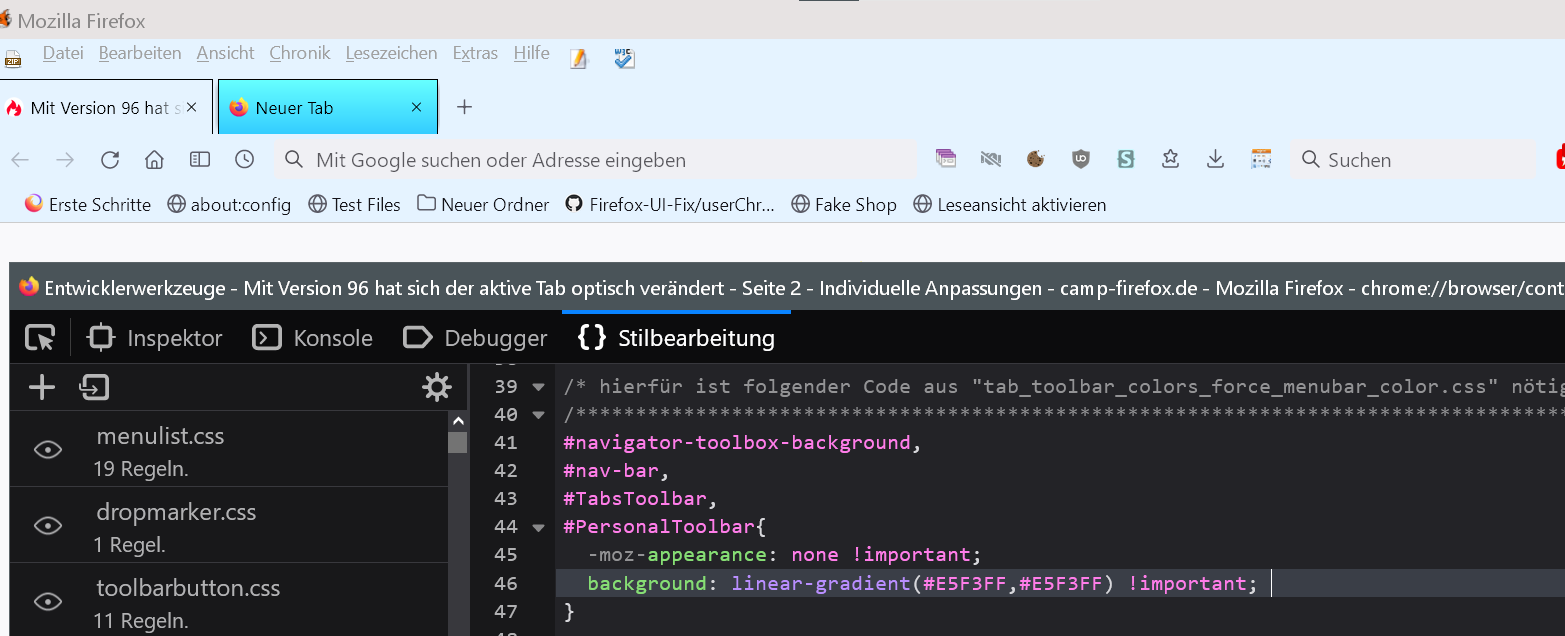Viewport: 1565px width, 636px height.
Task: Create a new stylesheet with plus icon
Action: [x=42, y=388]
